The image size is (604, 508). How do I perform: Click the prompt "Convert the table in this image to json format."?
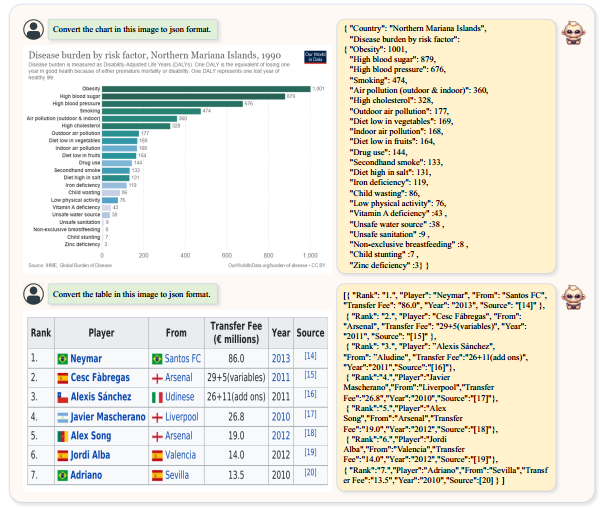132,294
